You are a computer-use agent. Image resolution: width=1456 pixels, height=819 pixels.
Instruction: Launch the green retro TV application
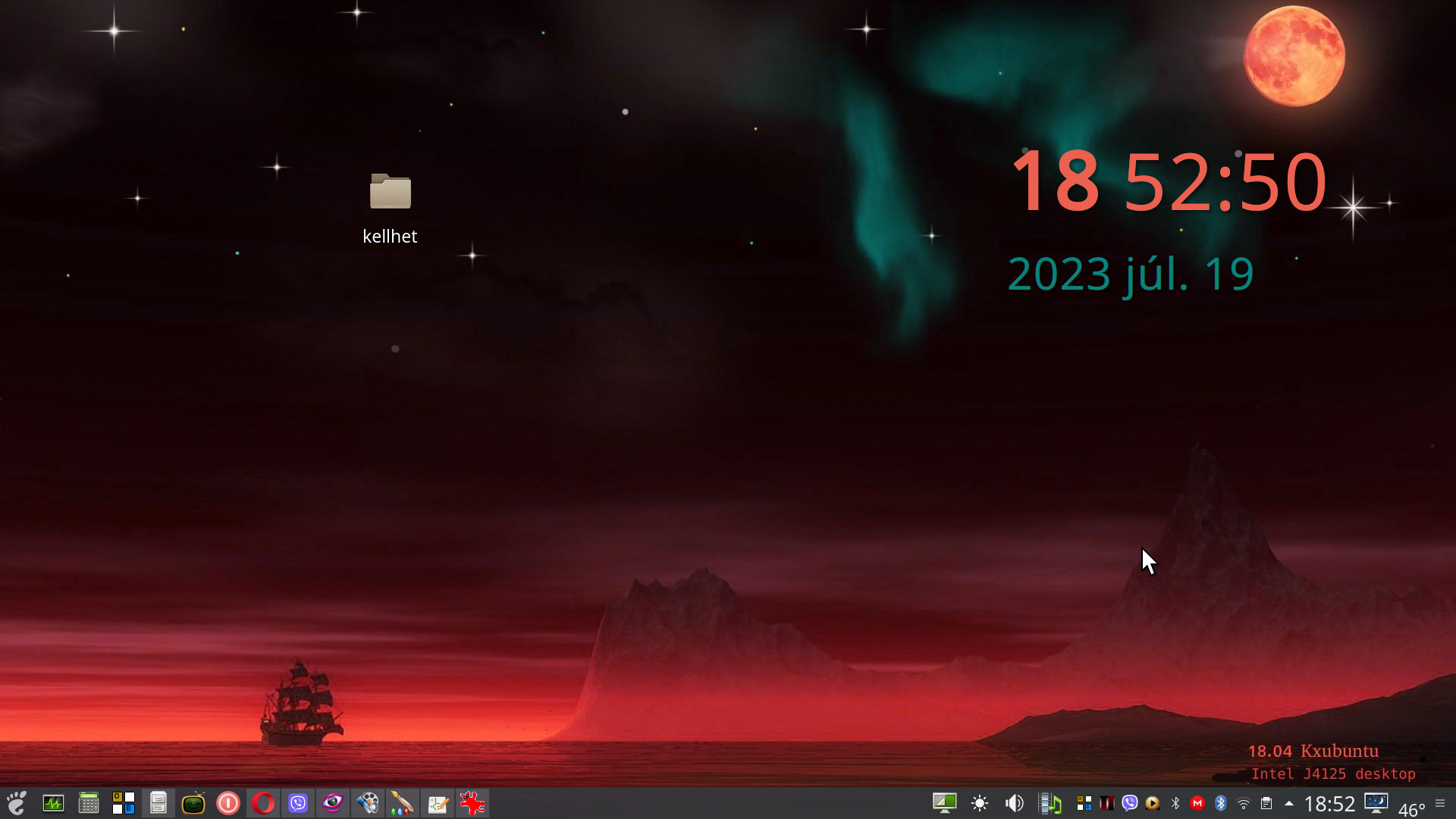(x=193, y=803)
